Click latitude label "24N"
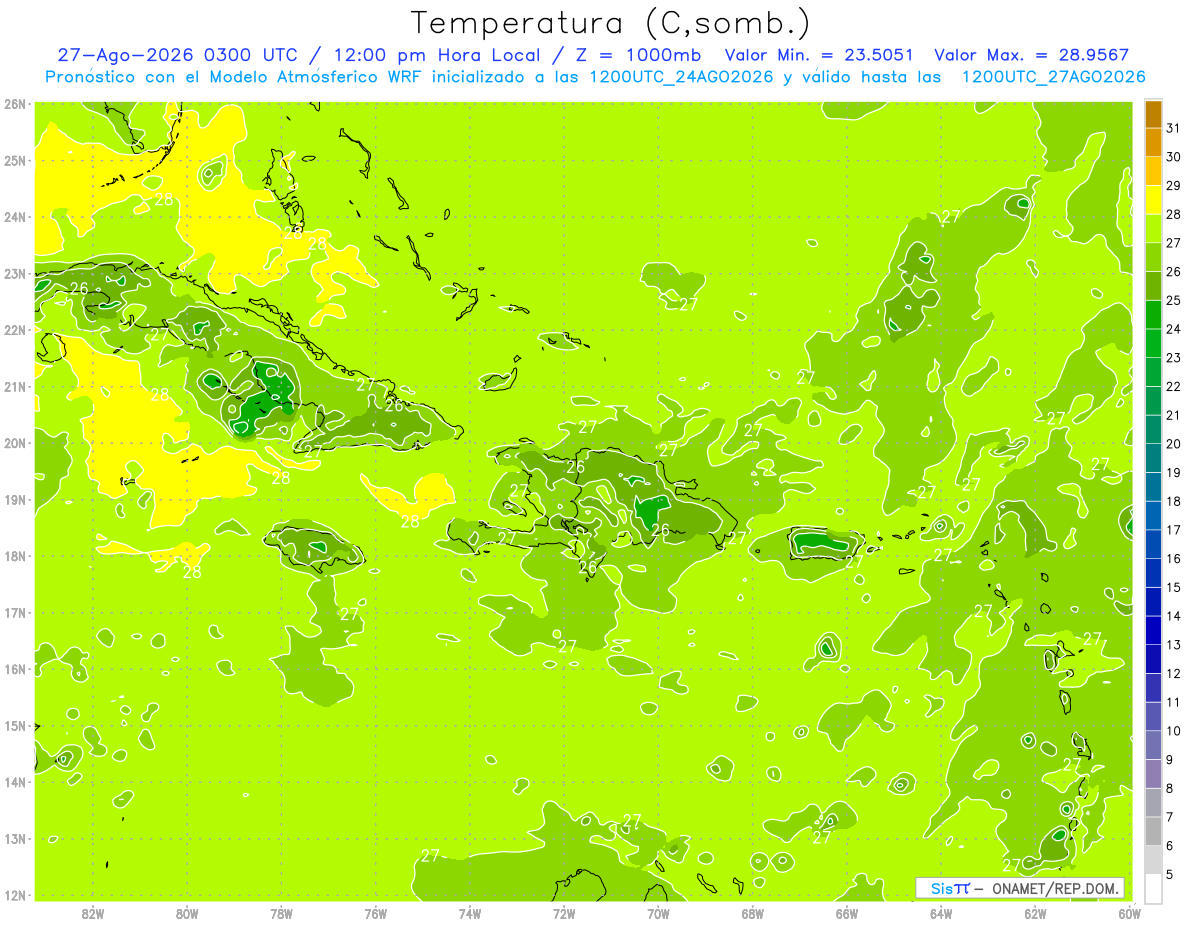The image size is (1200, 927). pos(15,217)
